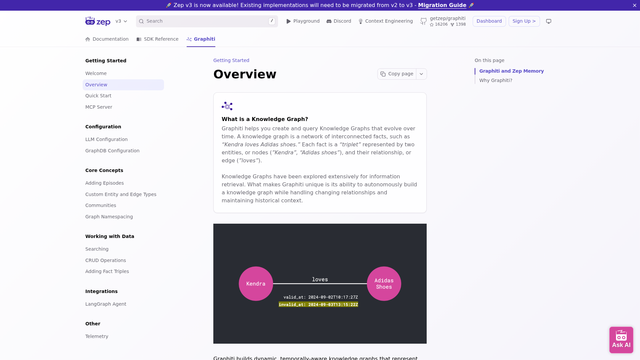Open the Ask AI chat widget
The image size is (640, 360).
(621, 340)
